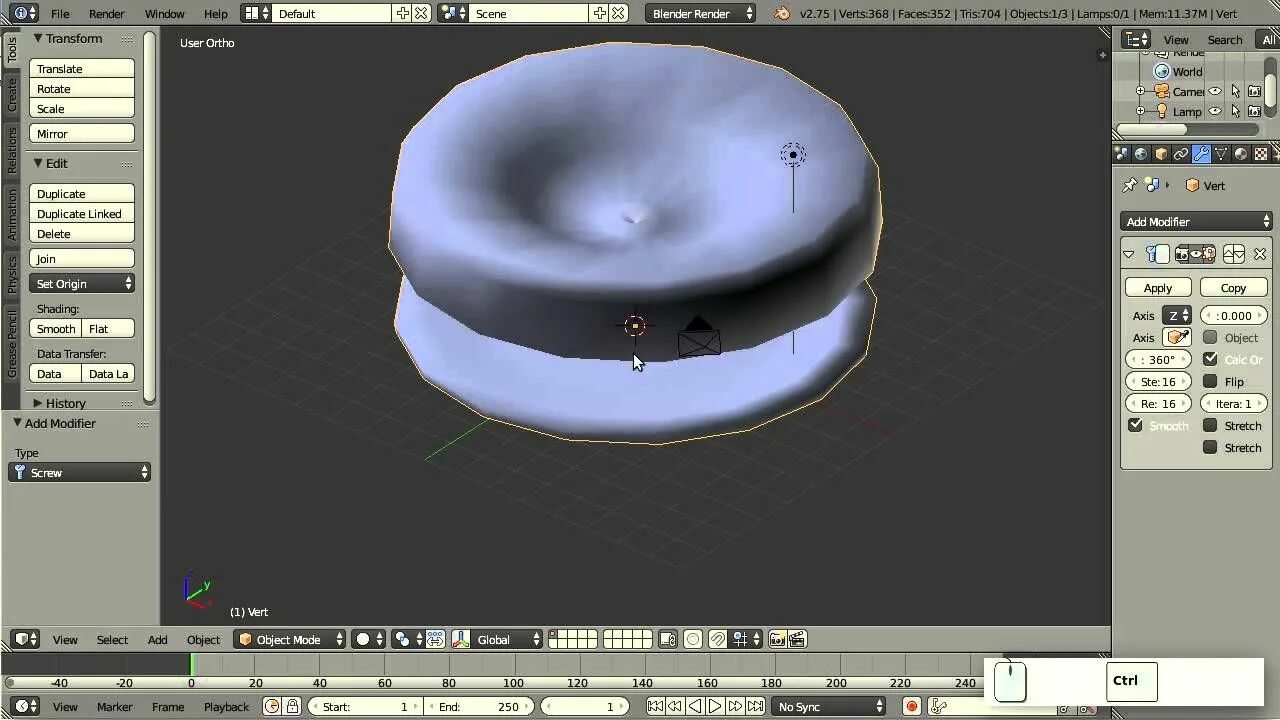This screenshot has width=1280, height=720.
Task: Open the Texture properties tab (checker icon)
Action: click(1261, 154)
